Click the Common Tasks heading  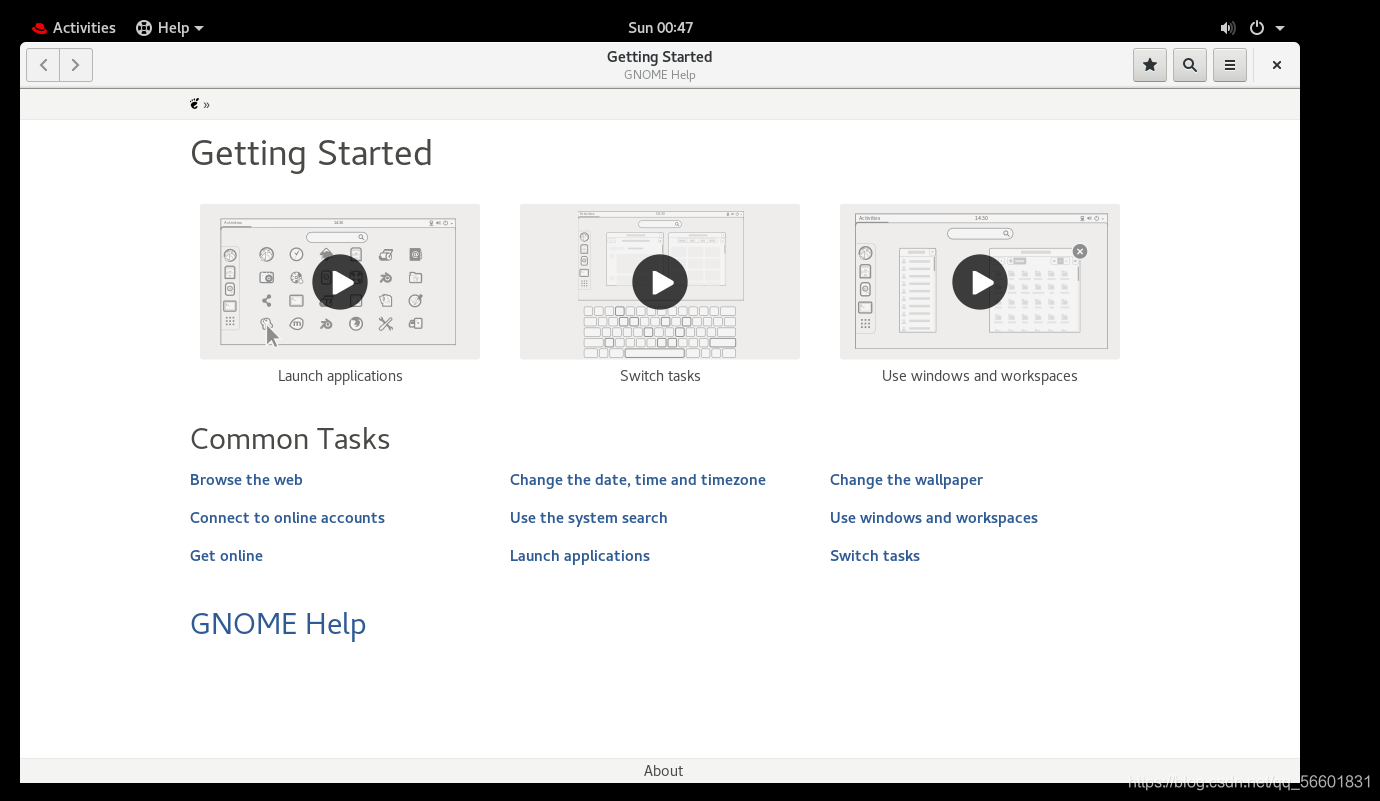tap(290, 439)
